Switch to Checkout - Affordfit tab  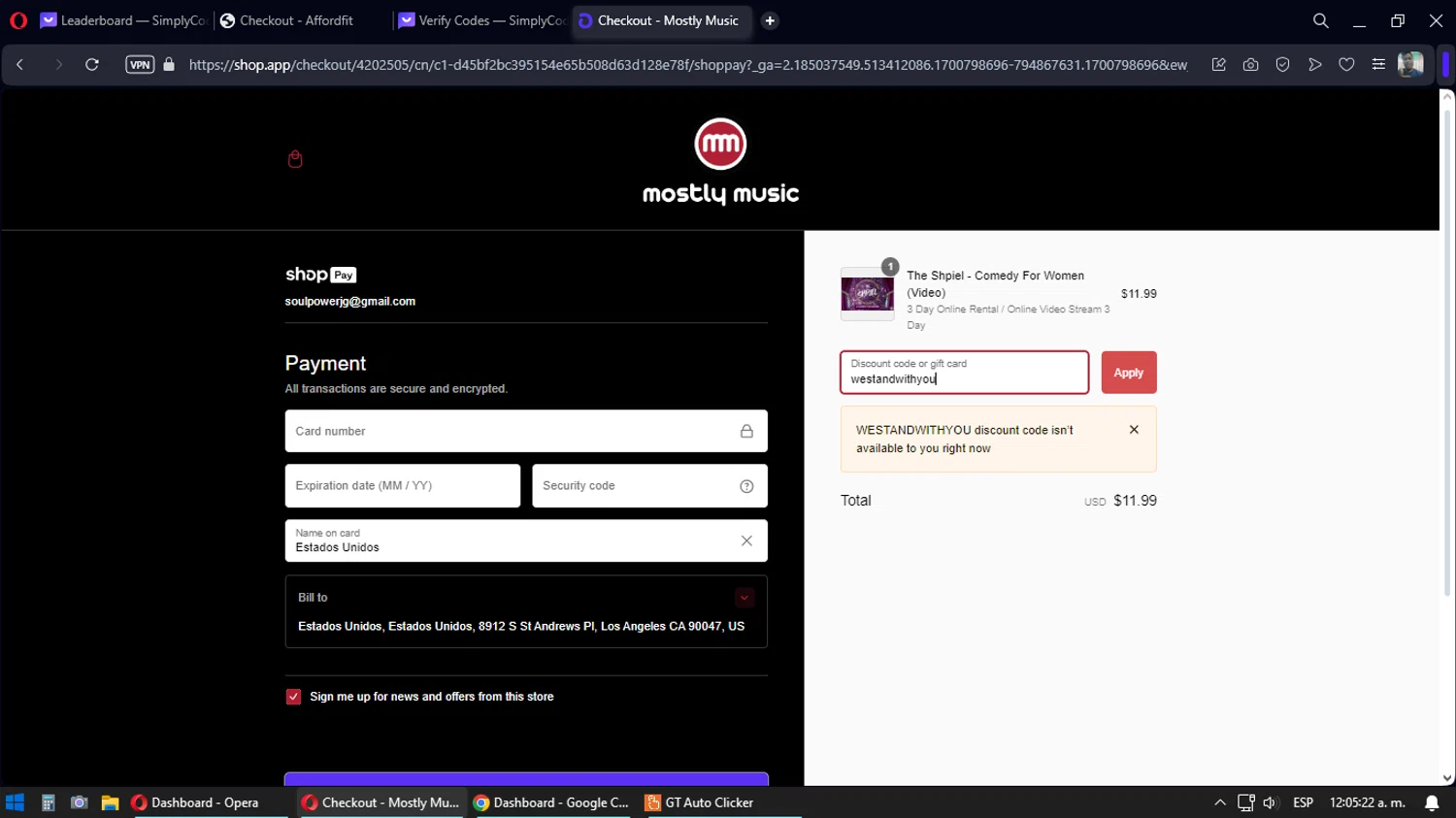(298, 20)
